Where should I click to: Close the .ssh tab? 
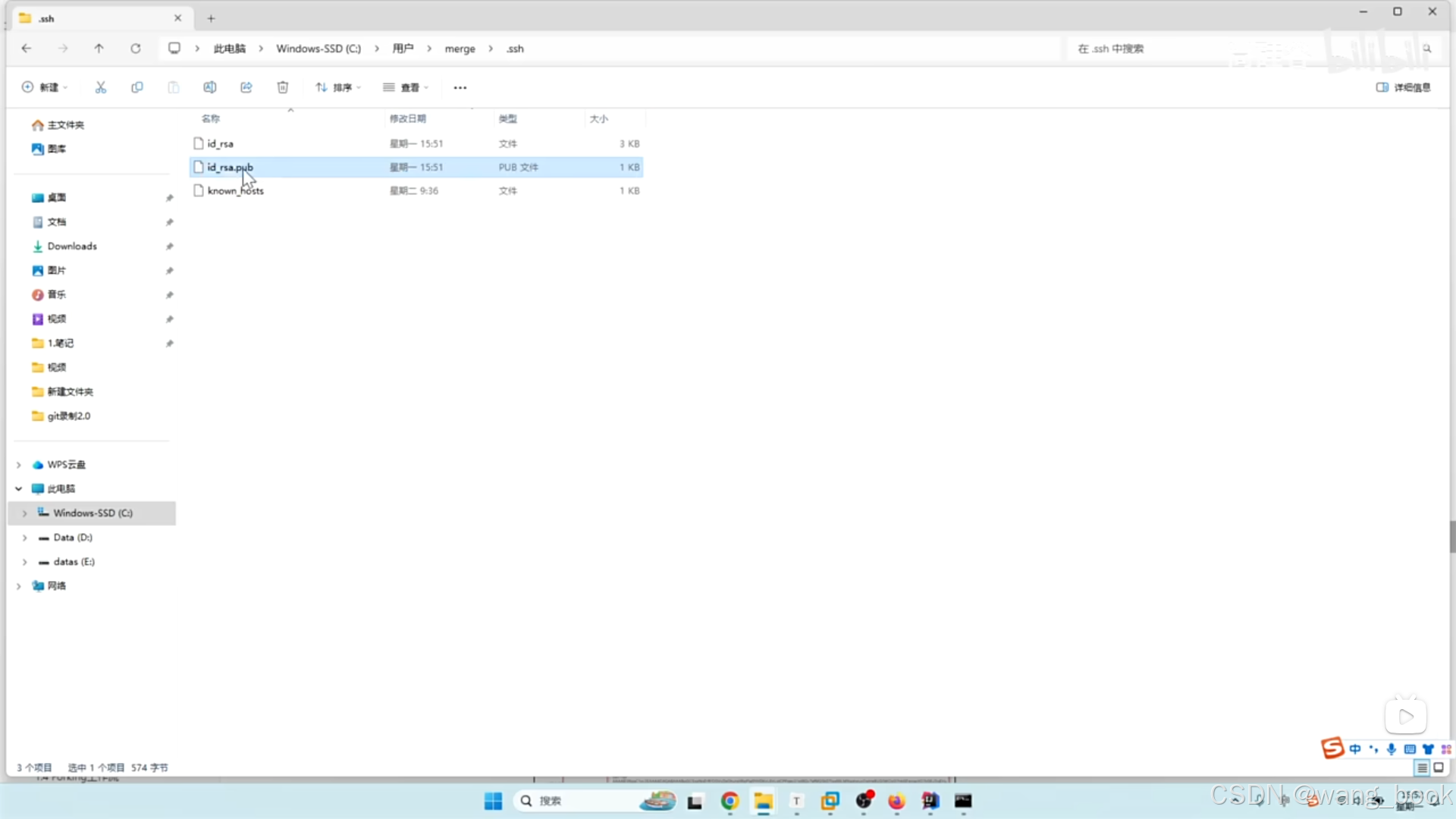(x=177, y=18)
